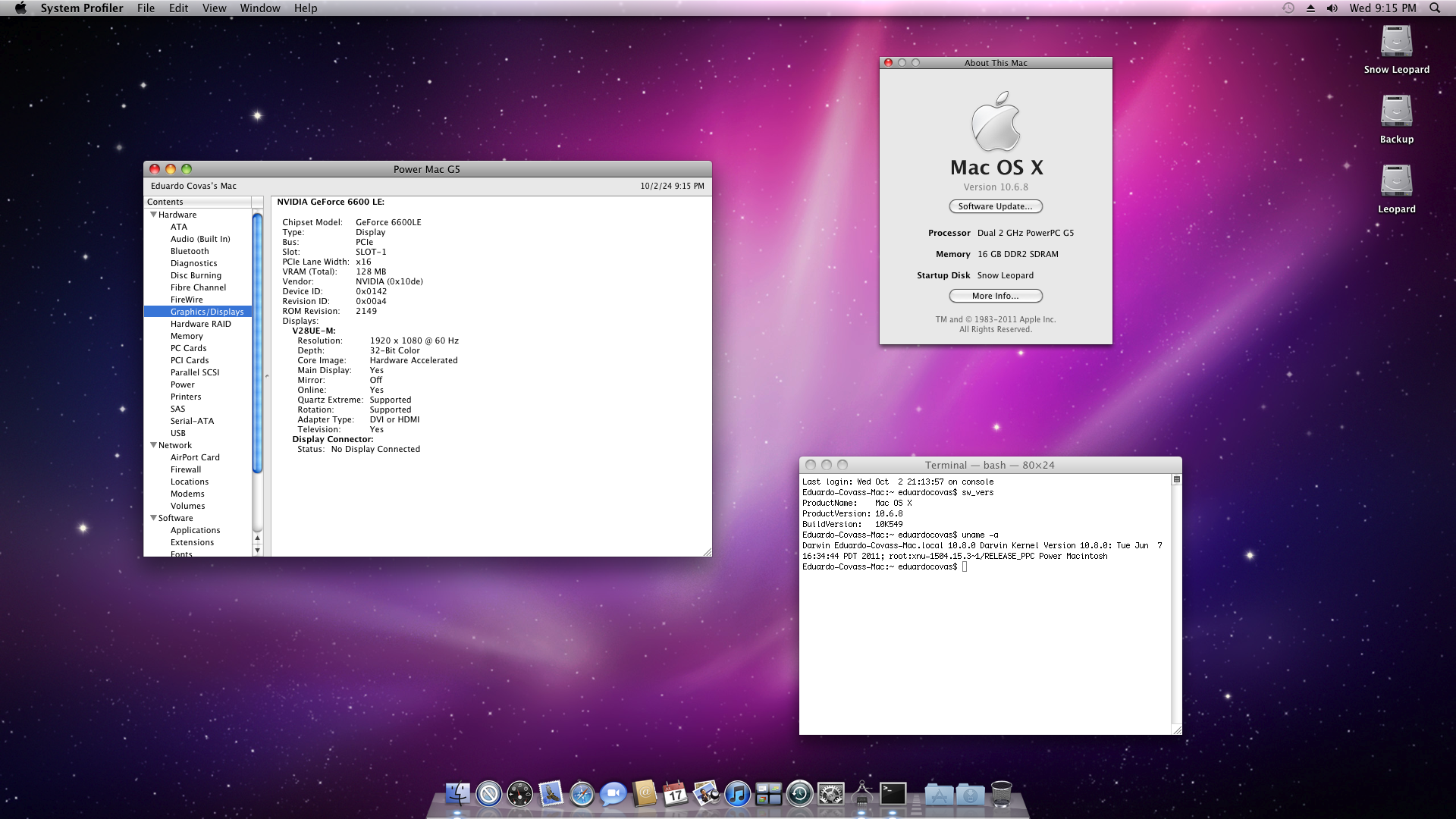Viewport: 1456px width, 819px height.
Task: Expand the Software section contents
Action: coord(153,518)
